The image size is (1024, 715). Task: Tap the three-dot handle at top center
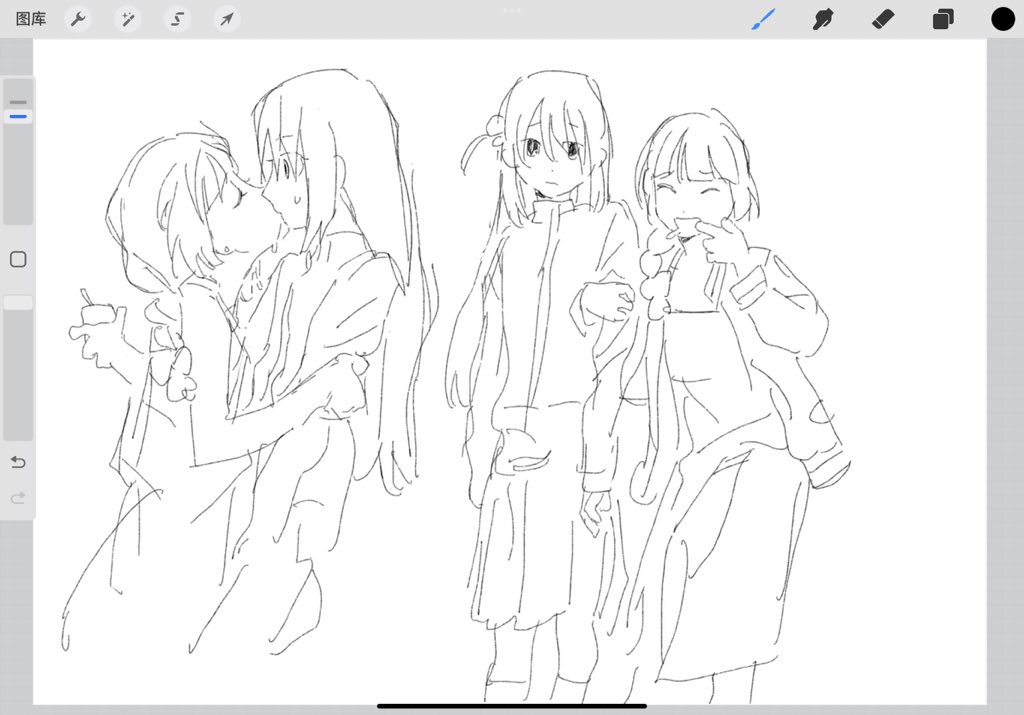pyautogui.click(x=512, y=10)
